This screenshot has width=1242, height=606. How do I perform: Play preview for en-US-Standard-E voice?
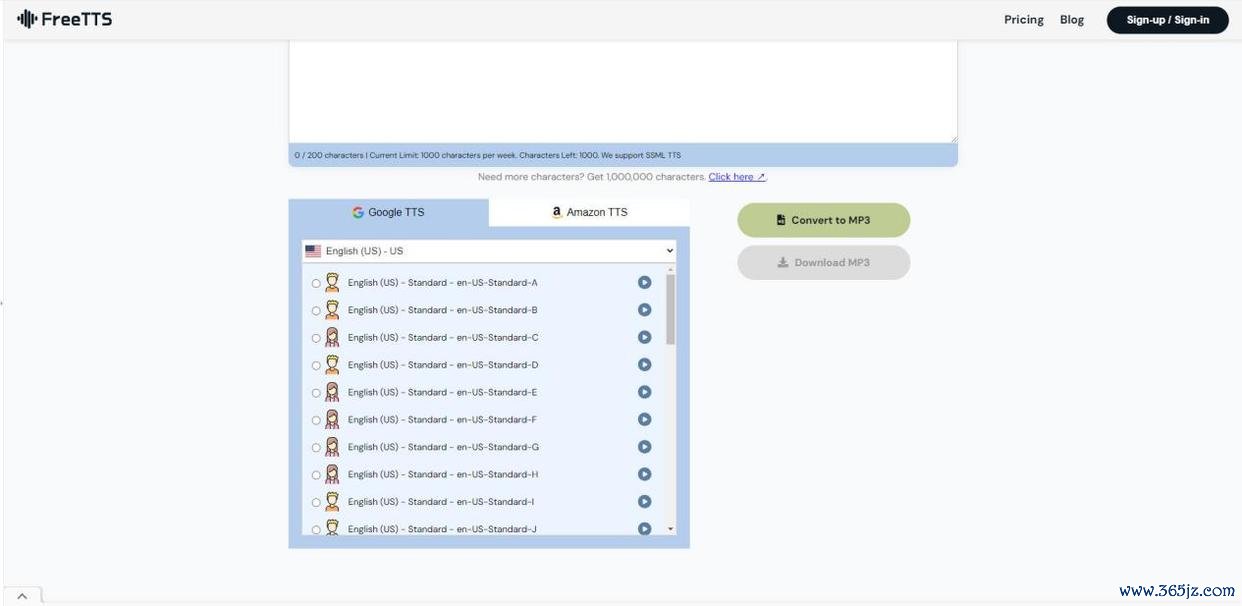[x=644, y=392]
